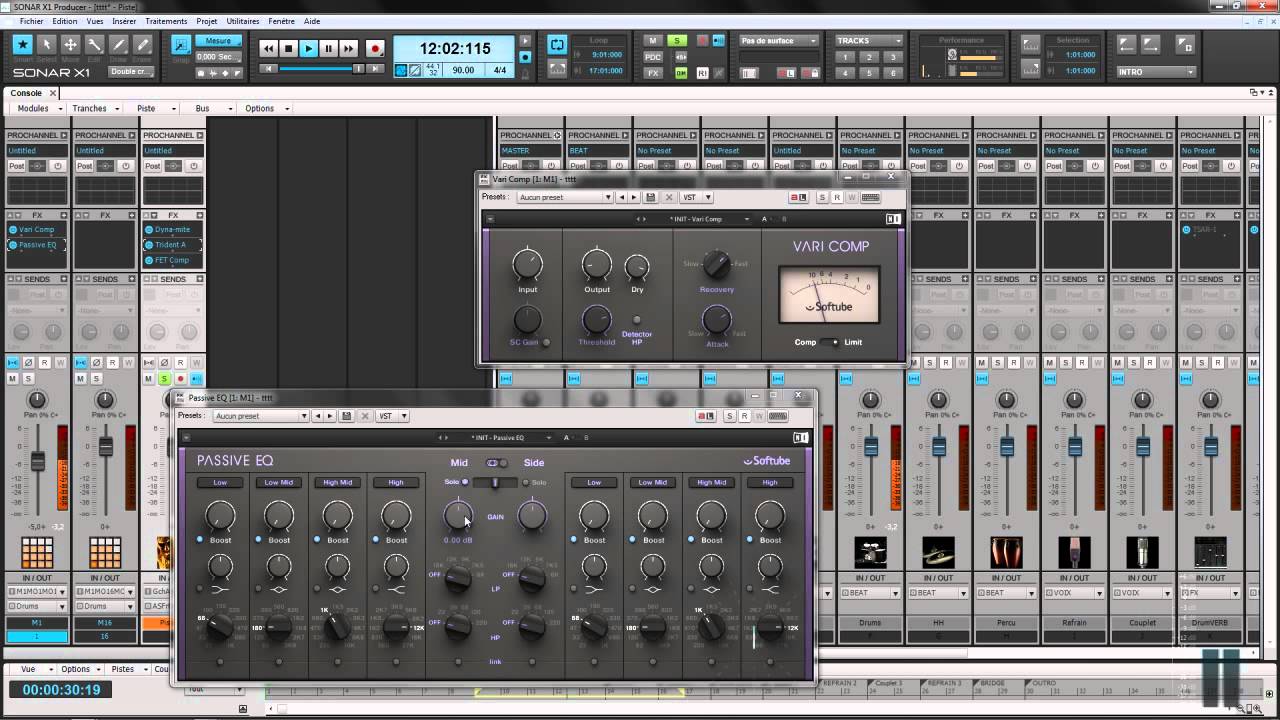Open Passive EQ virtual keyboard icon

point(777,416)
